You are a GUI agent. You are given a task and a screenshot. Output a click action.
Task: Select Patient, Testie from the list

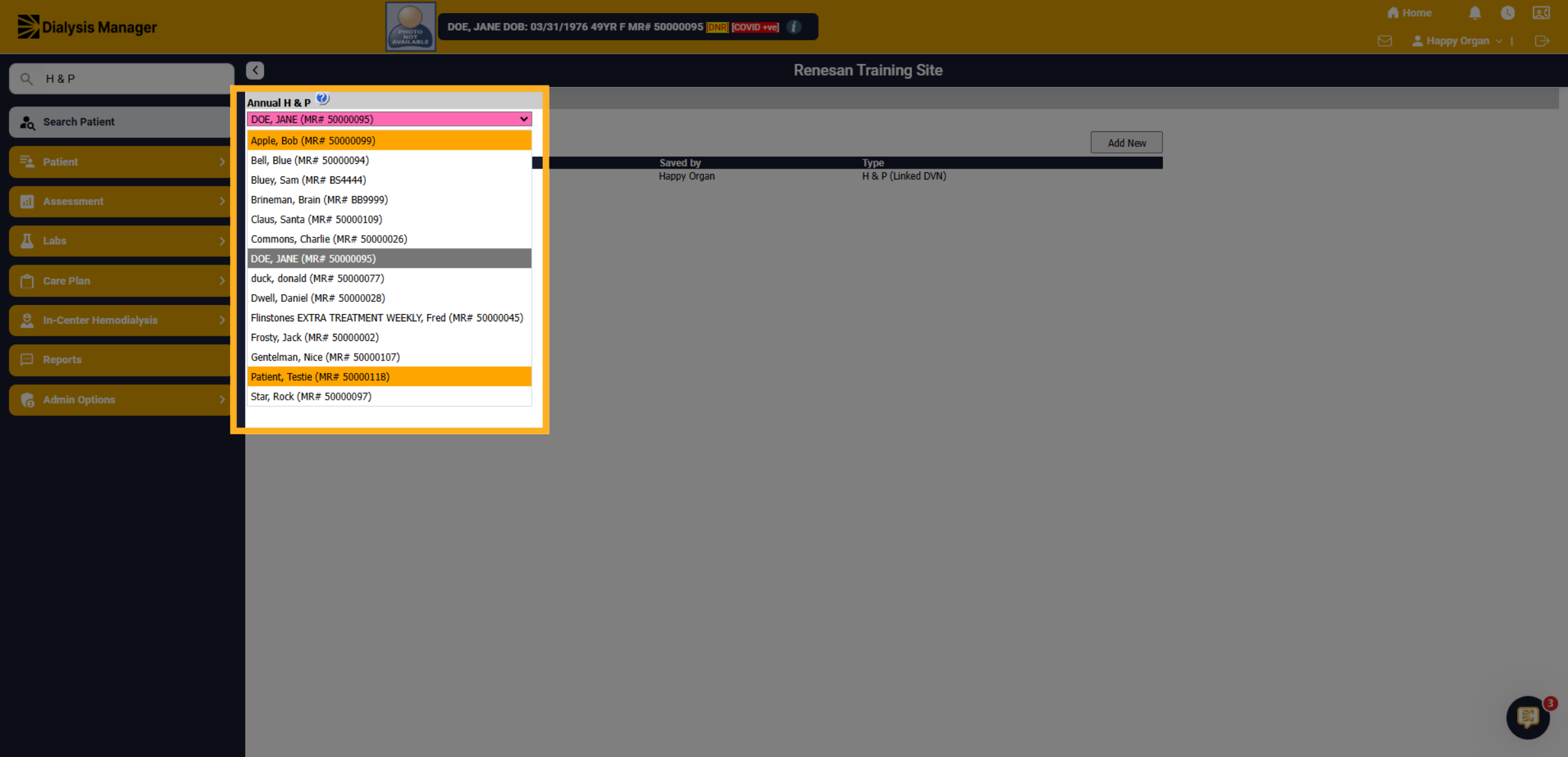[389, 377]
